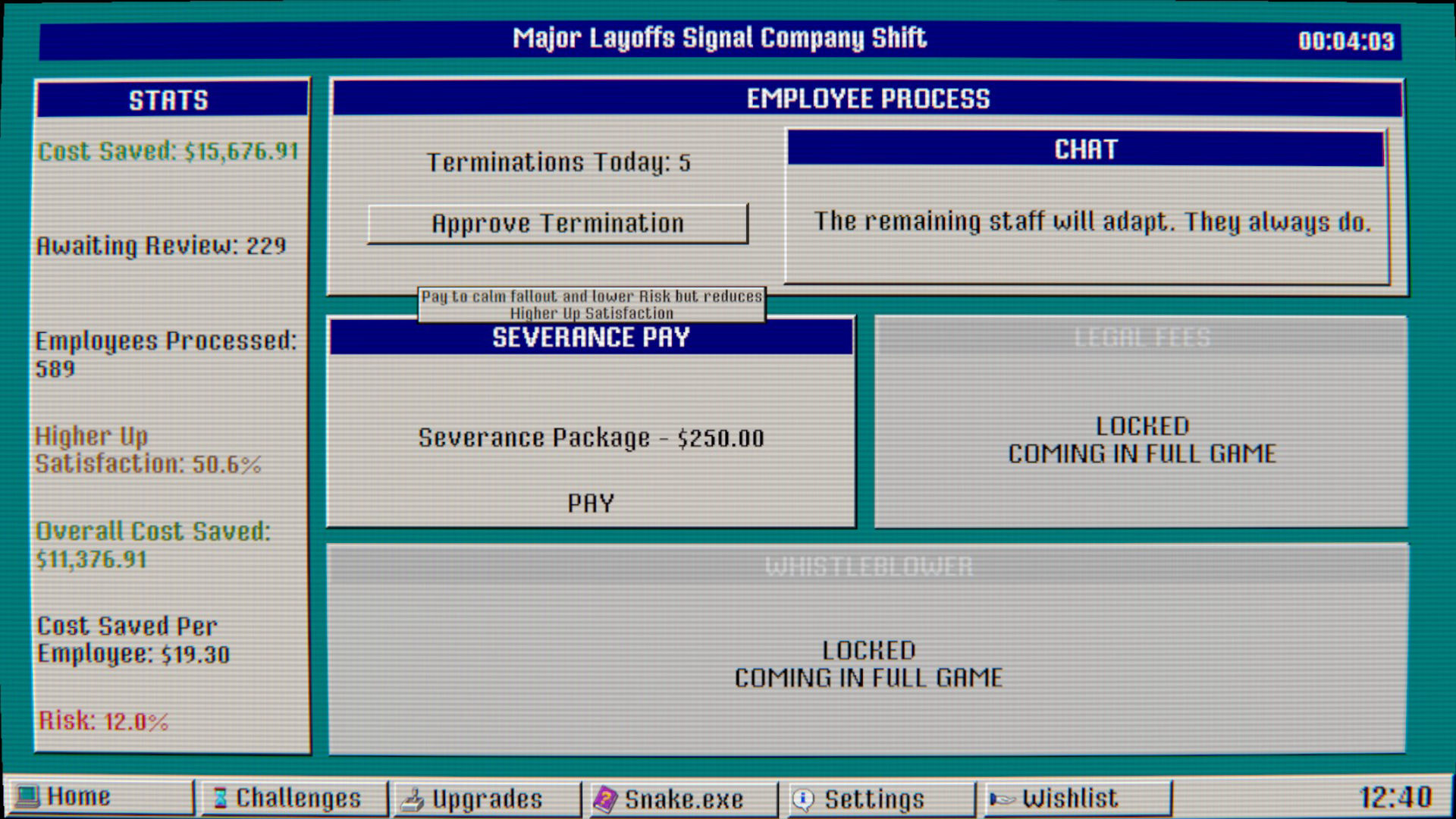The image size is (1456, 819).
Task: Approve the employee termination
Action: [x=557, y=224]
